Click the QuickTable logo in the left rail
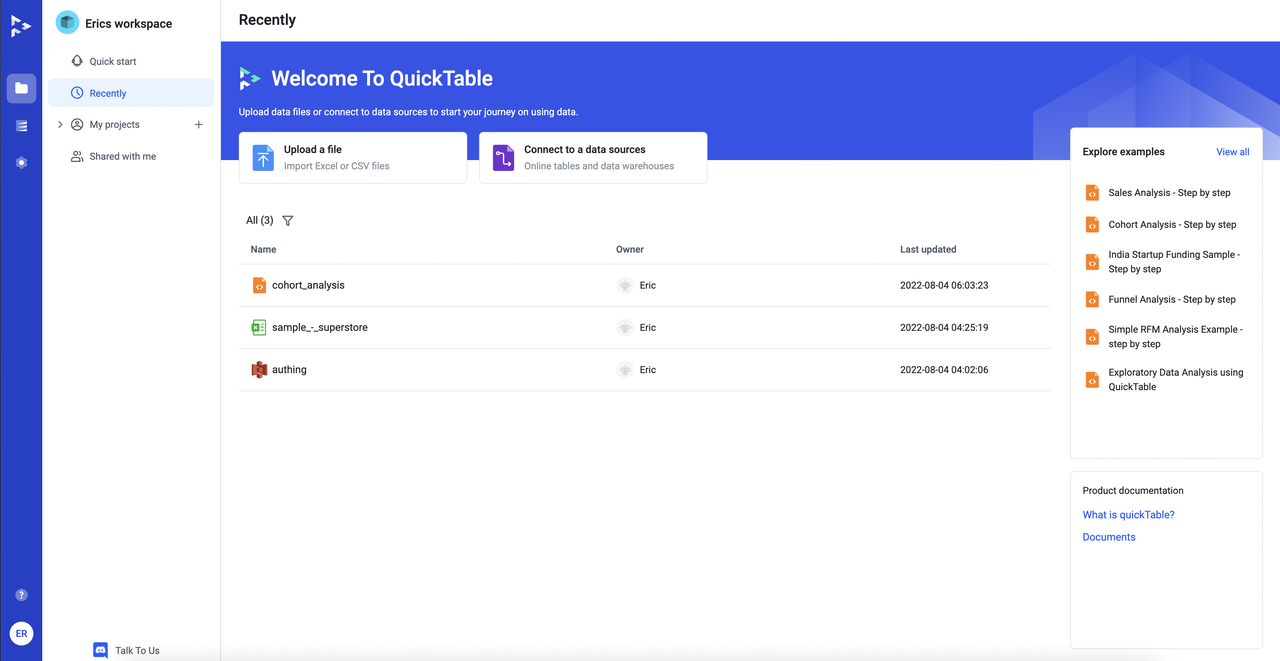This screenshot has height=661, width=1280. click(x=21, y=26)
